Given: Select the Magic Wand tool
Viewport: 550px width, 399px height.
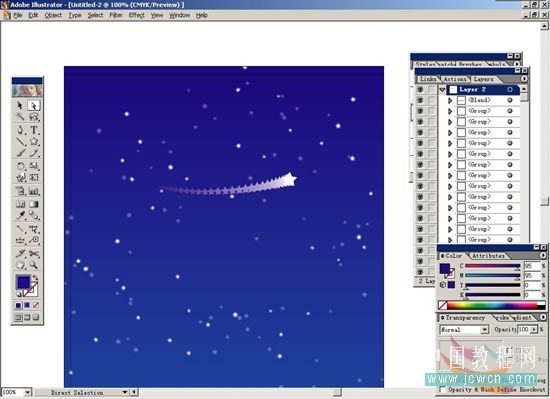Looking at the screenshot, I should [20, 117].
